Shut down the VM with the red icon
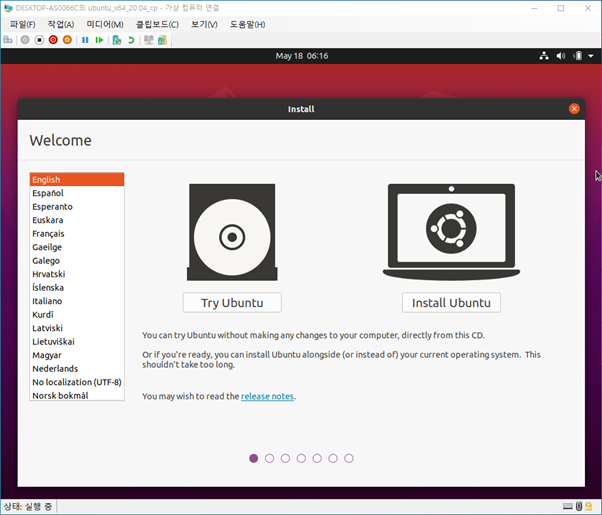This screenshot has width=602, height=515. [x=53, y=40]
